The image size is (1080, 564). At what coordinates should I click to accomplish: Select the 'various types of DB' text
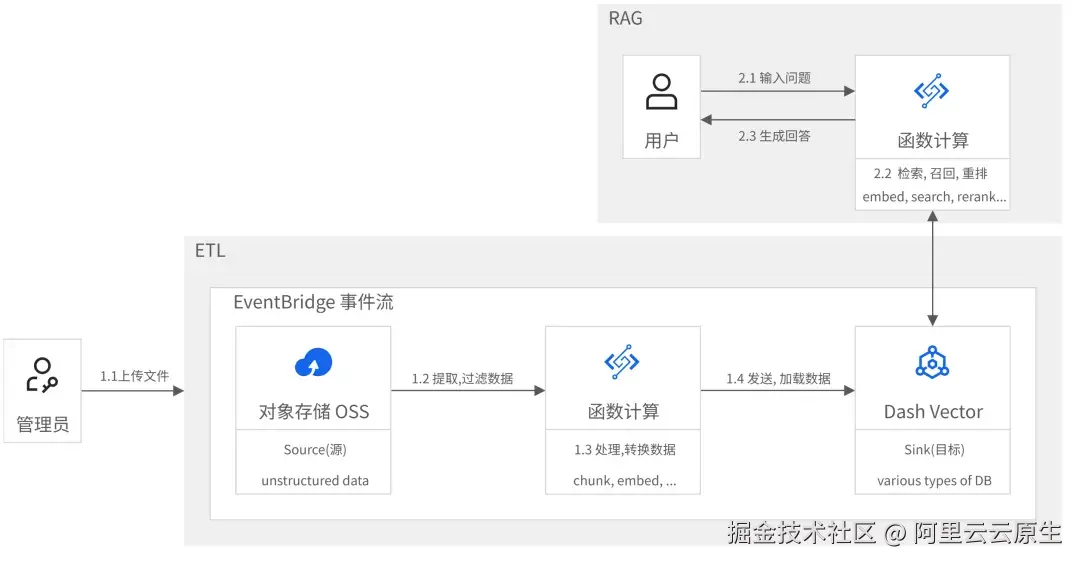(934, 481)
